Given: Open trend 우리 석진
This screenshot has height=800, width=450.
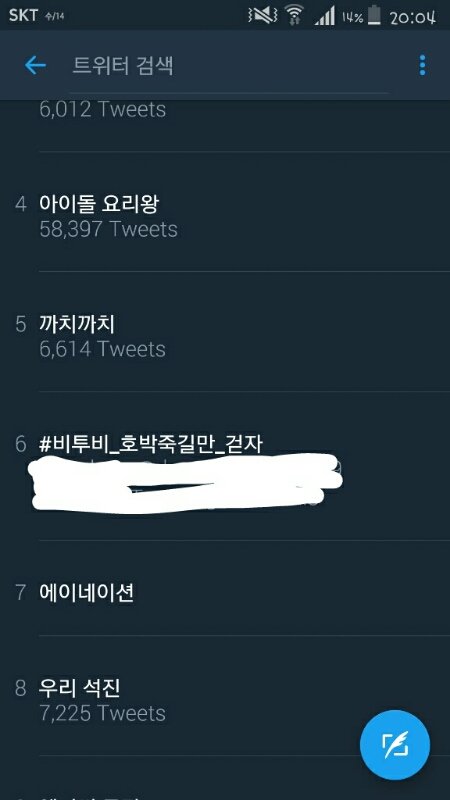Looking at the screenshot, I should pos(225,695).
